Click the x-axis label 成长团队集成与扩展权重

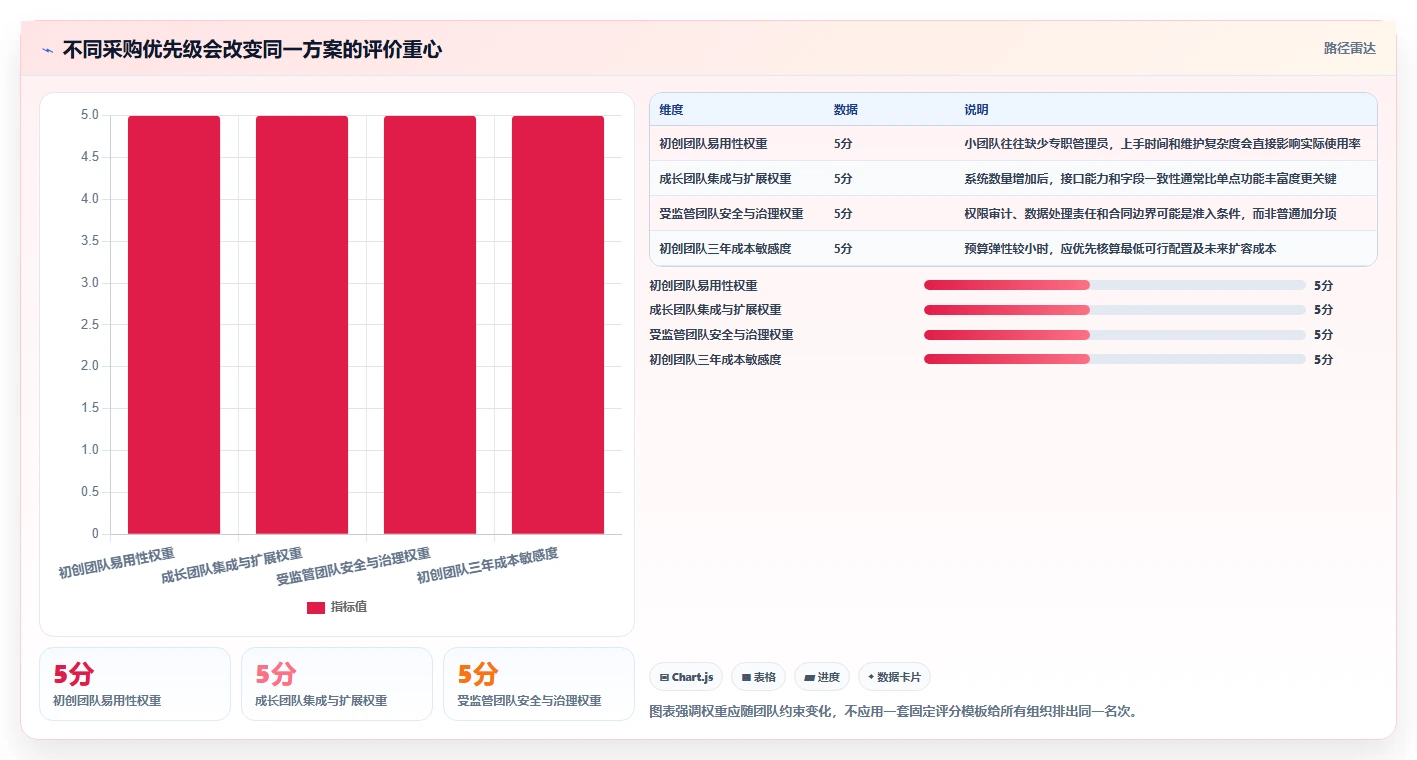(x=232, y=566)
